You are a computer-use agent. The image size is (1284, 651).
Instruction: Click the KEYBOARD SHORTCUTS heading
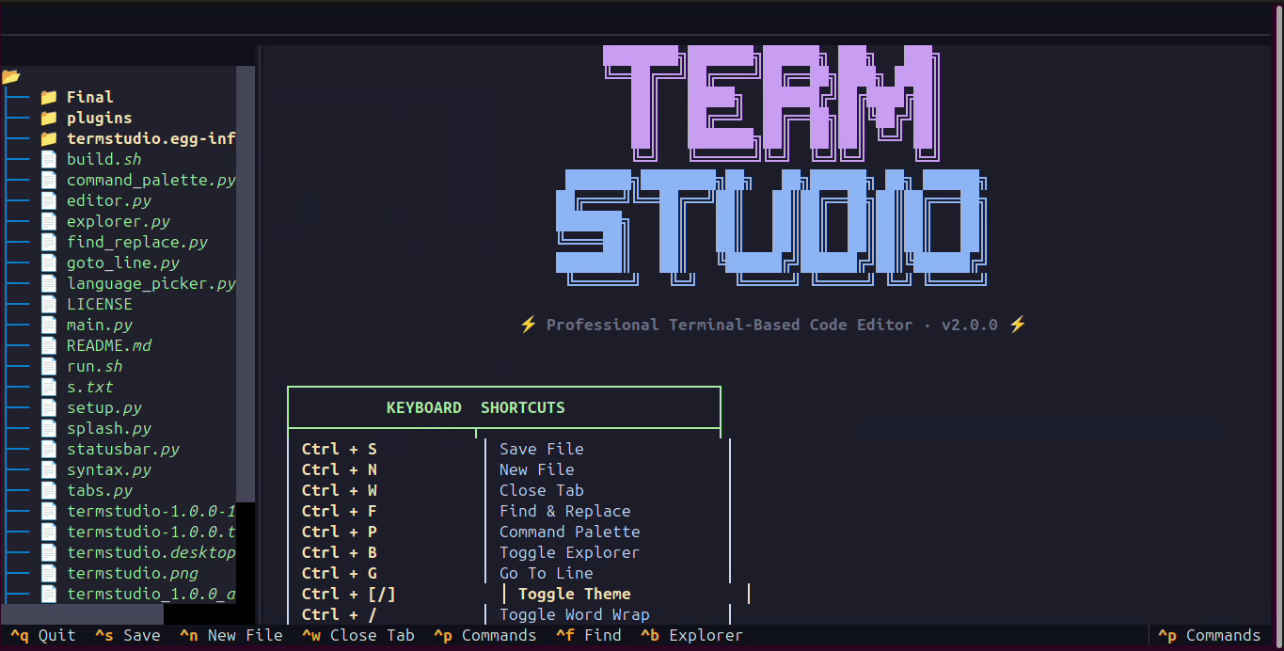[x=476, y=408]
